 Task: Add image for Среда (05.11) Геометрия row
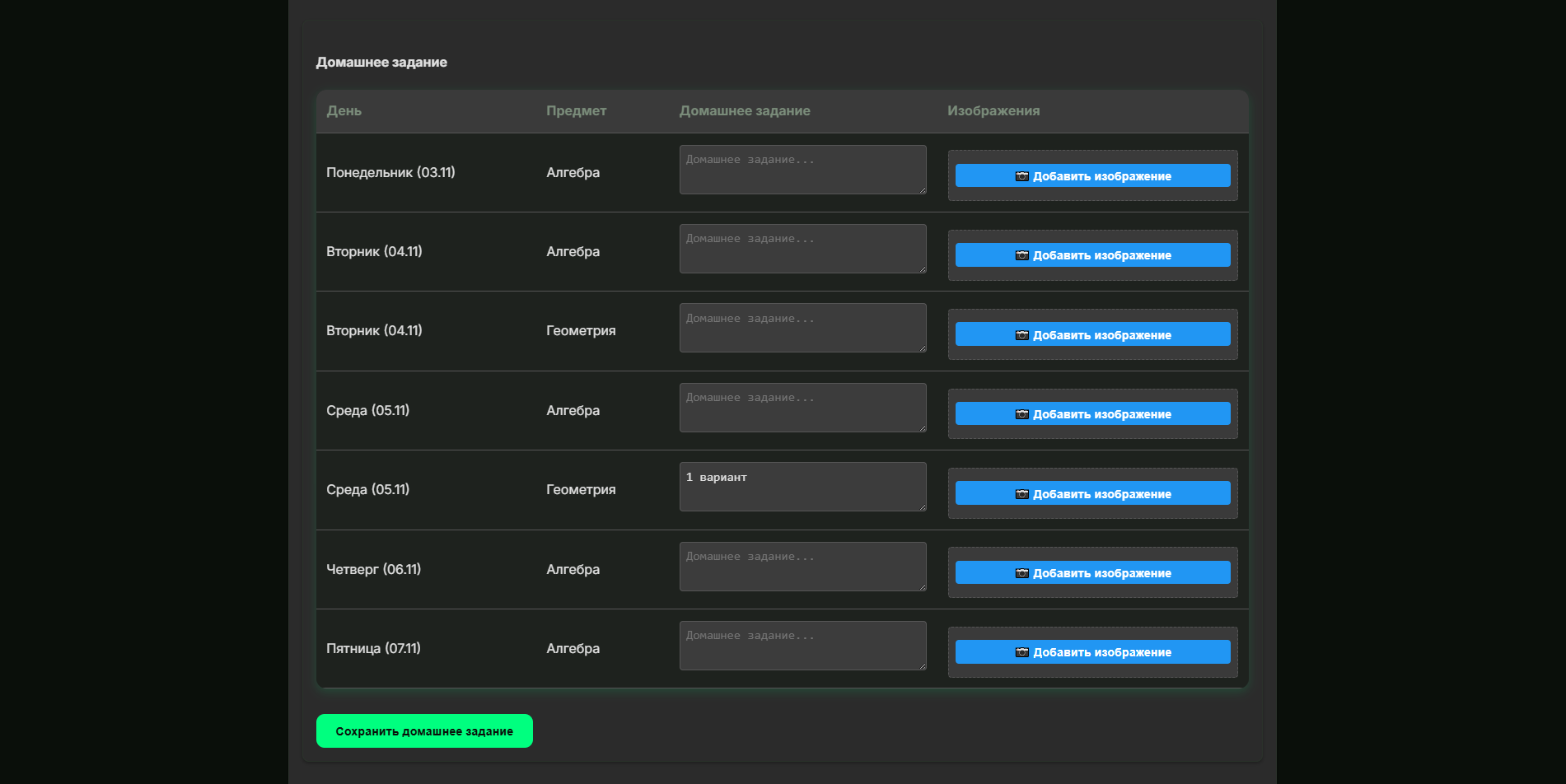[1092, 493]
